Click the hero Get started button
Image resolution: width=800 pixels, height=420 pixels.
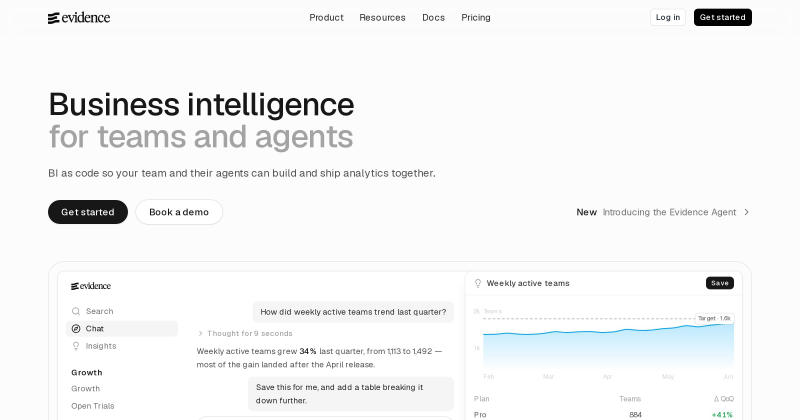point(88,212)
